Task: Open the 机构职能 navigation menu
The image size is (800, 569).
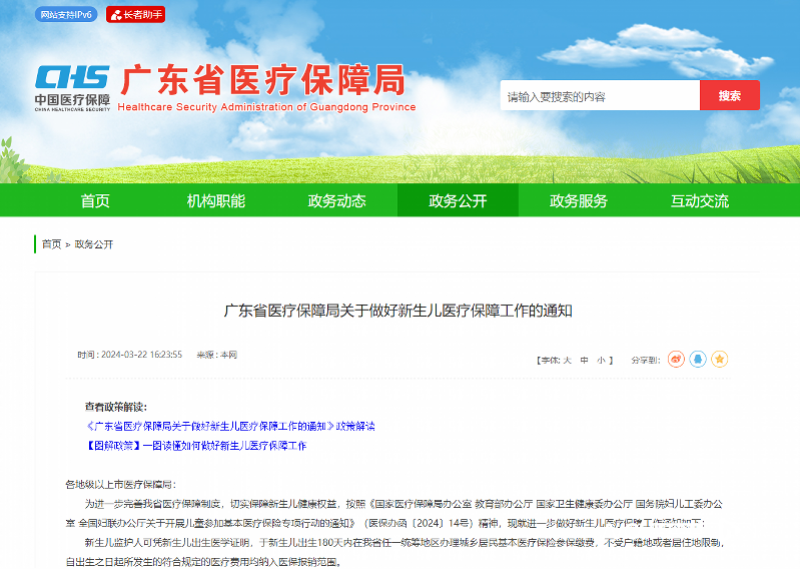Action: coord(216,201)
